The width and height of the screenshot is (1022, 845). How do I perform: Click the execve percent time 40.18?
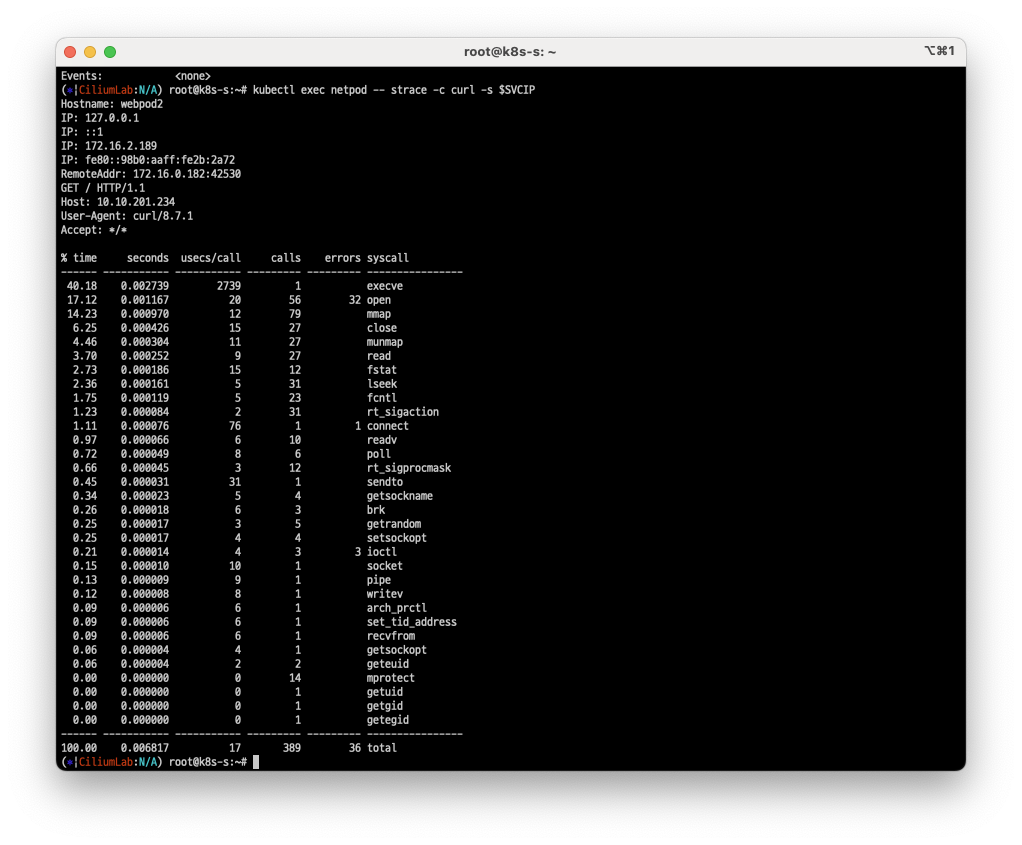coord(82,286)
